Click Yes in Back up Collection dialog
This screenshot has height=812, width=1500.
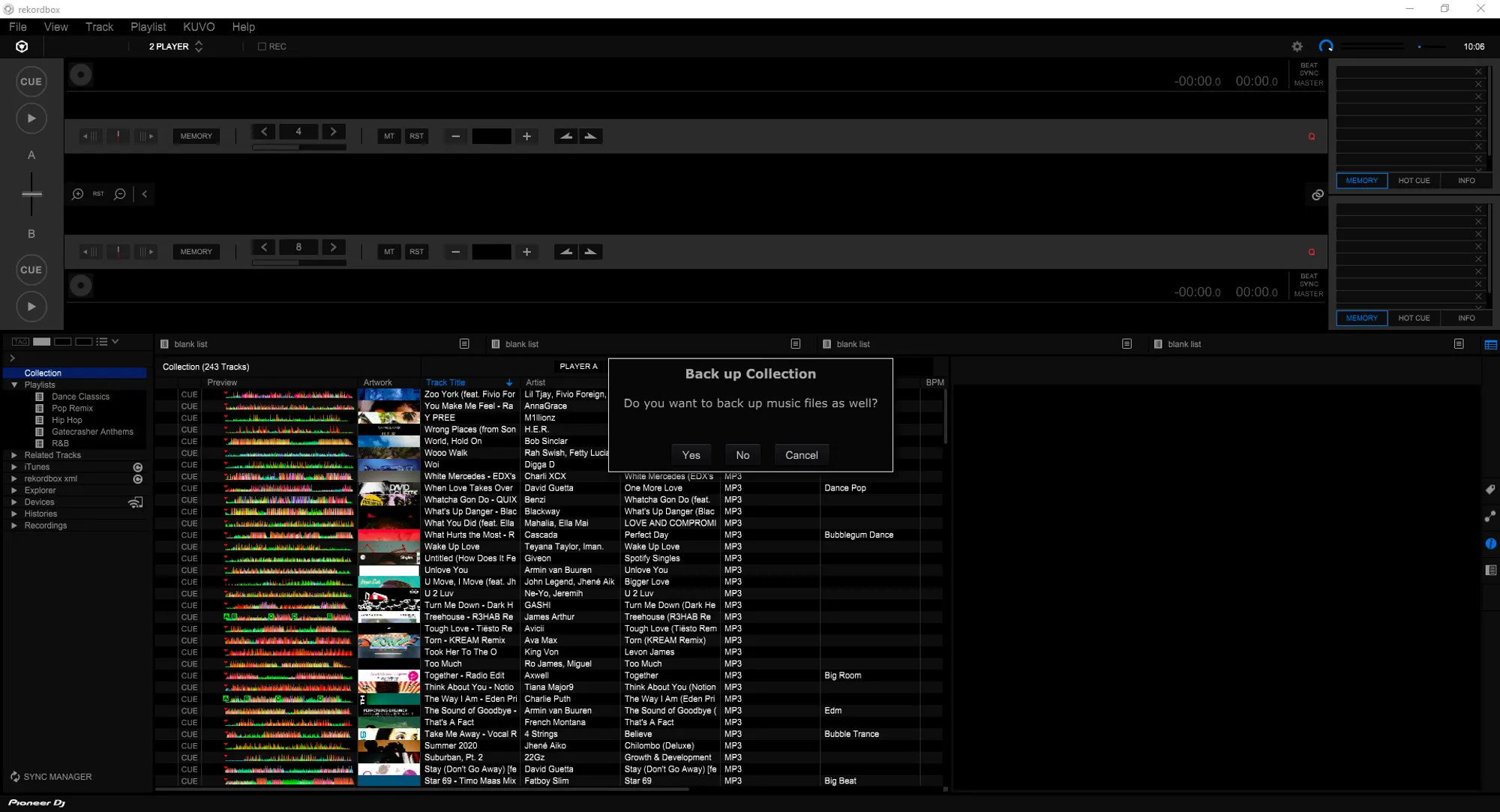pos(691,455)
